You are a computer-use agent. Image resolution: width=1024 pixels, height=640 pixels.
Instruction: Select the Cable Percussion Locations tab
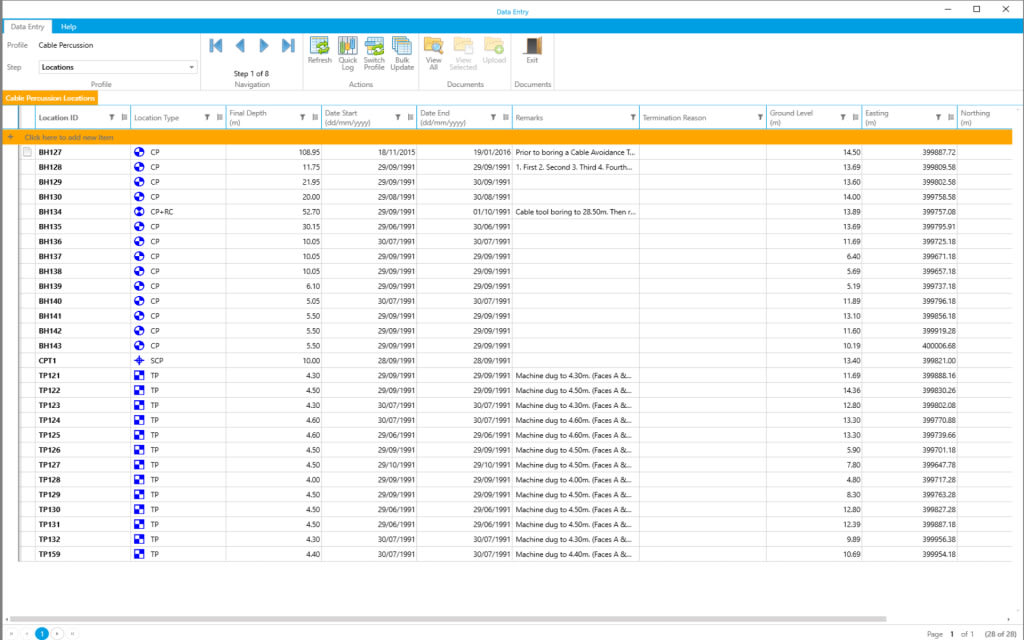click(x=50, y=98)
